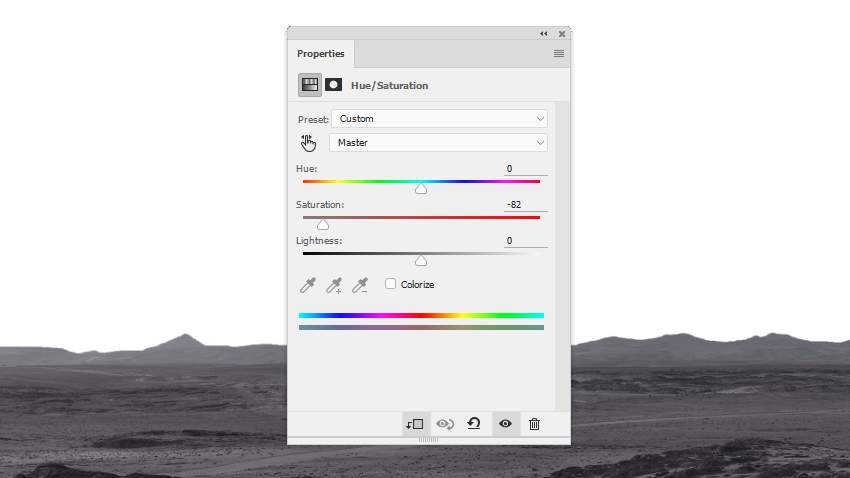Screen dimensions: 850x478
Task: Switch to the Properties tab
Action: (320, 54)
